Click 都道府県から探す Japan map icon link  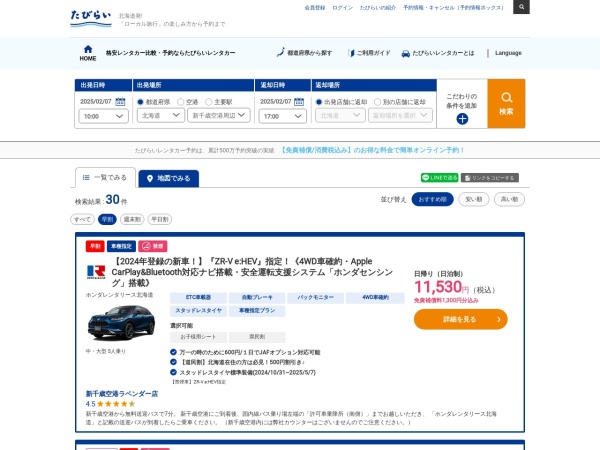(x=304, y=53)
